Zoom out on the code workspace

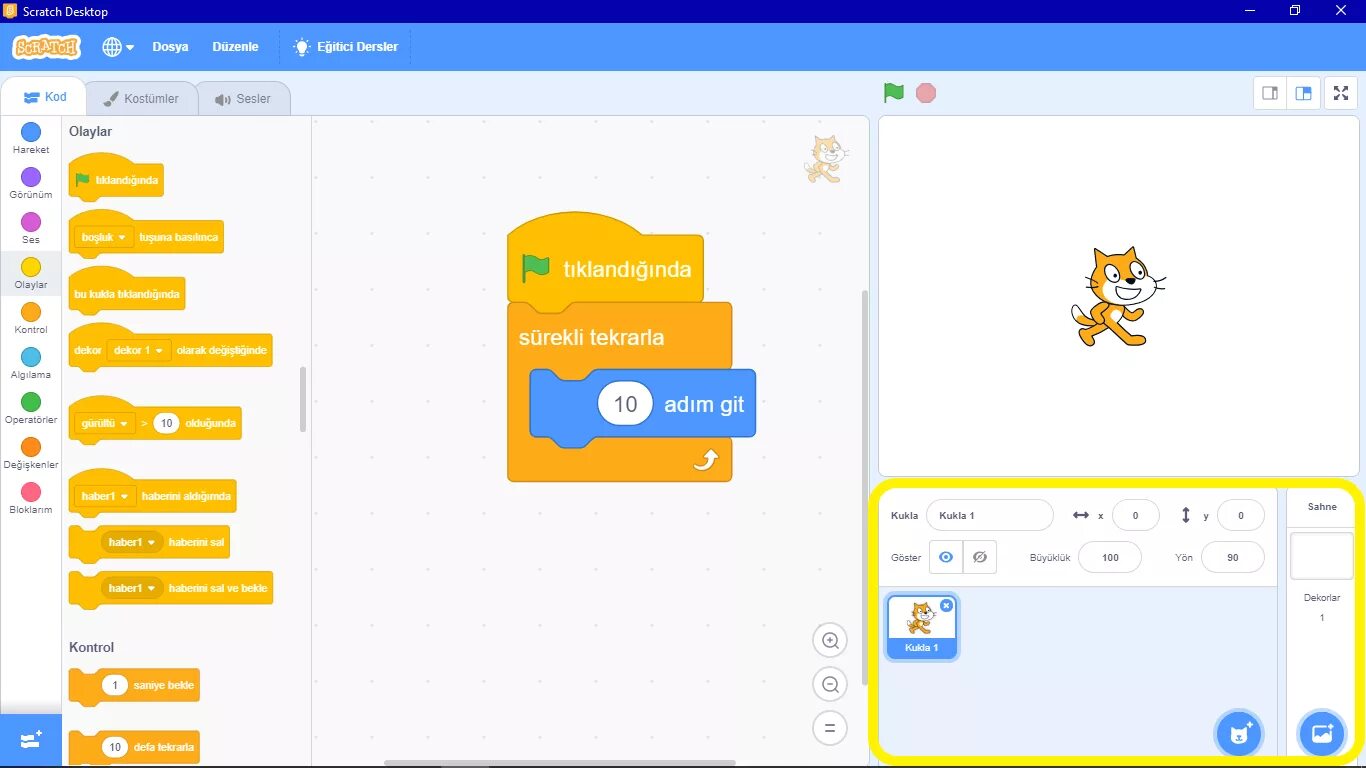tap(829, 684)
